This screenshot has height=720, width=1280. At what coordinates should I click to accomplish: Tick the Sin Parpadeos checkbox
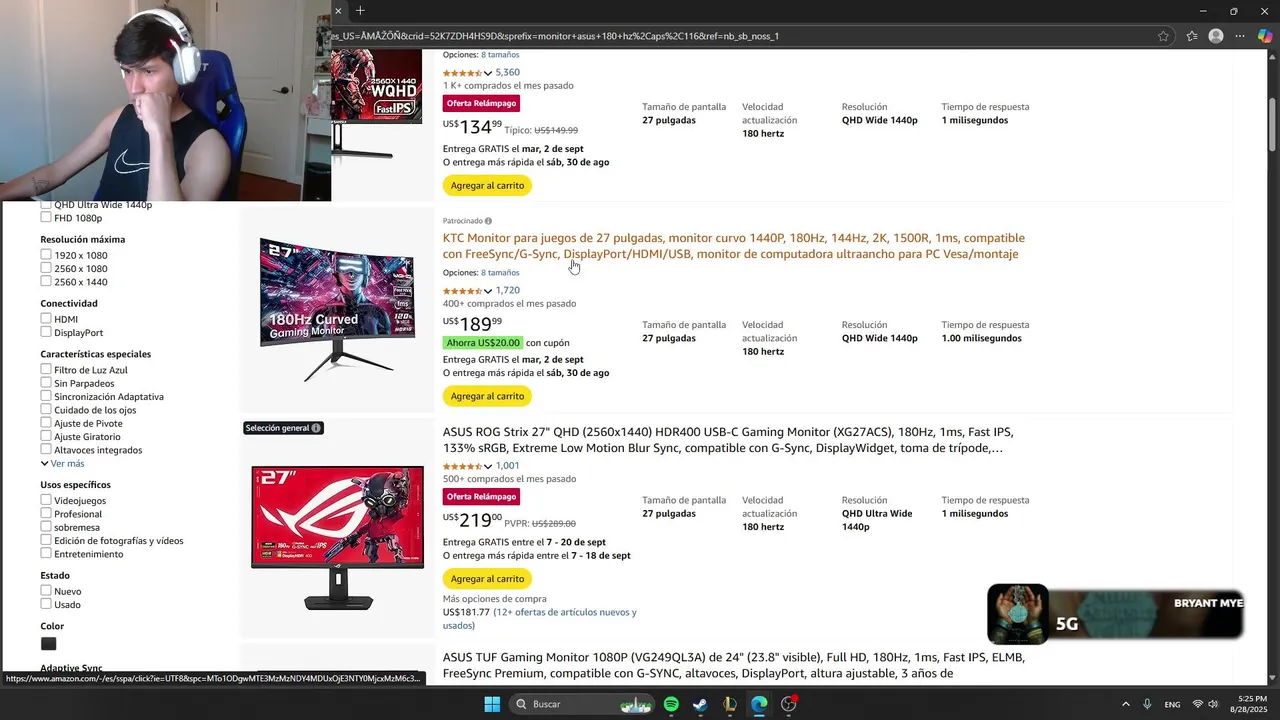click(46, 383)
